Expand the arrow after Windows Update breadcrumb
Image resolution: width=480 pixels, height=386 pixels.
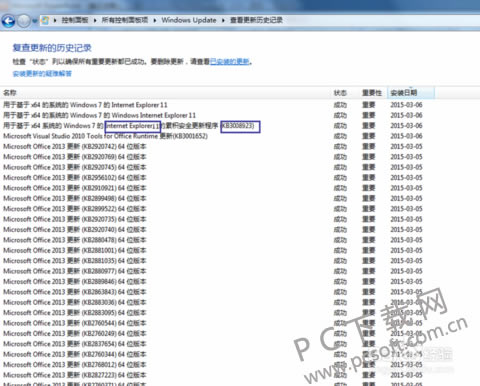(x=223, y=20)
